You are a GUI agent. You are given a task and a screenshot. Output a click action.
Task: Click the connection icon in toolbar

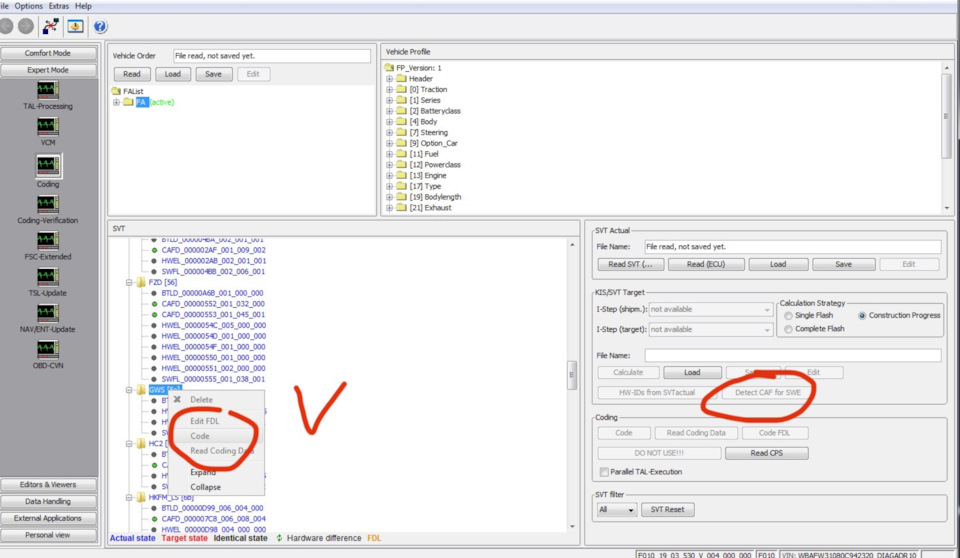pyautogui.click(x=50, y=26)
